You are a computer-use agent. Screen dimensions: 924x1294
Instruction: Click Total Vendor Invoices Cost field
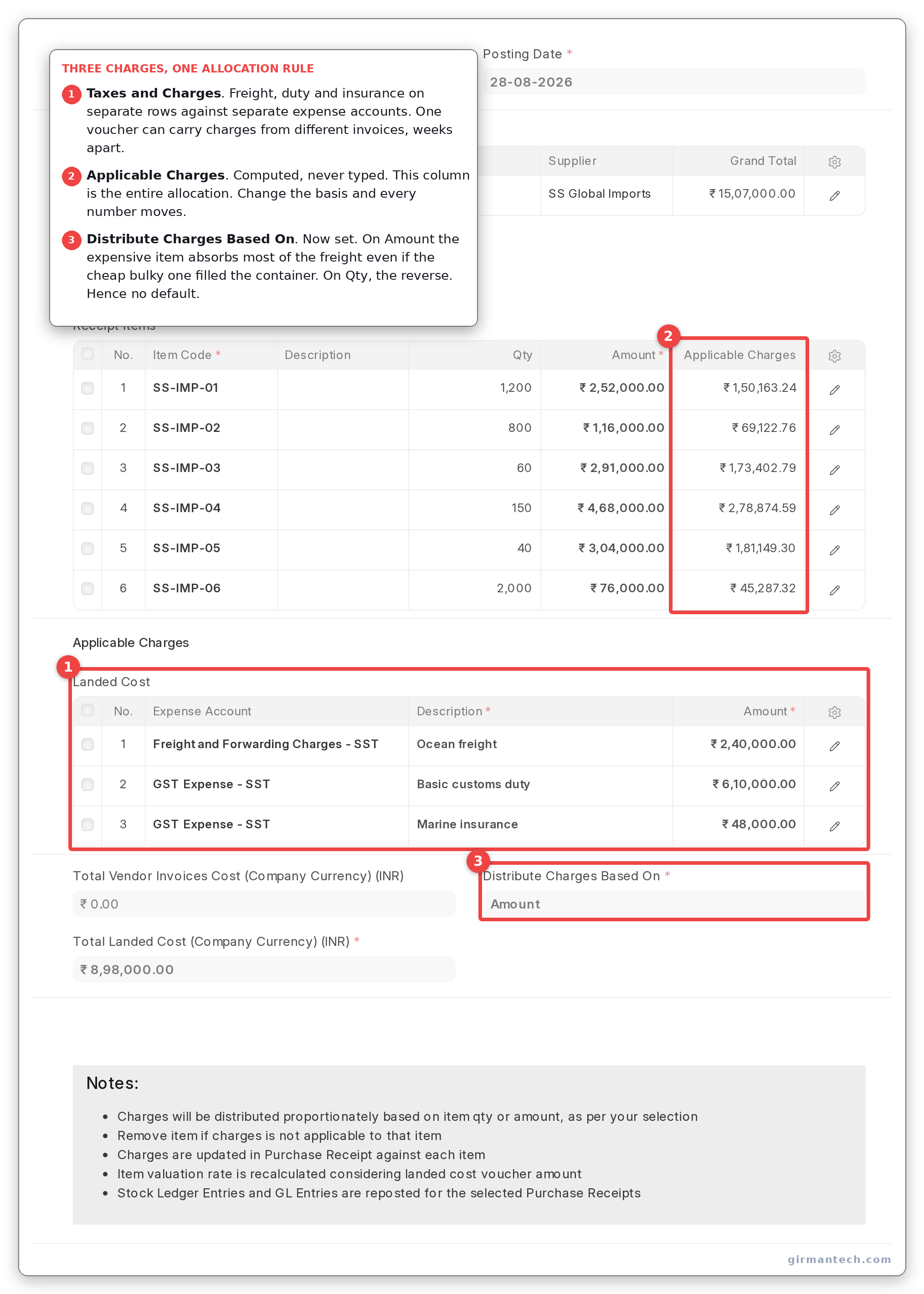click(264, 904)
